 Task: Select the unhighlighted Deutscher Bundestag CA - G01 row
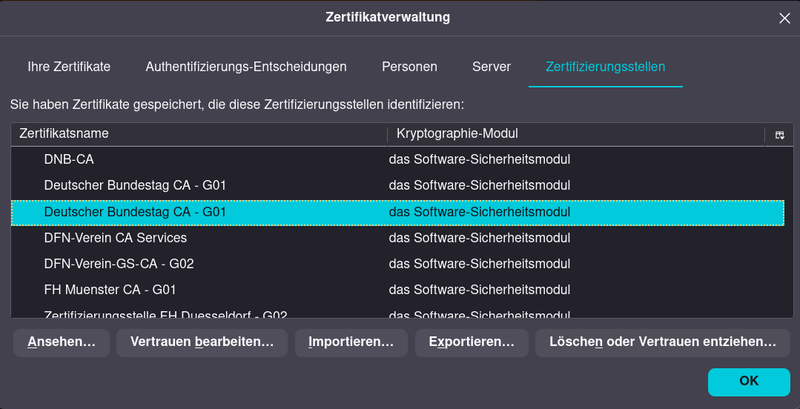[397, 185]
